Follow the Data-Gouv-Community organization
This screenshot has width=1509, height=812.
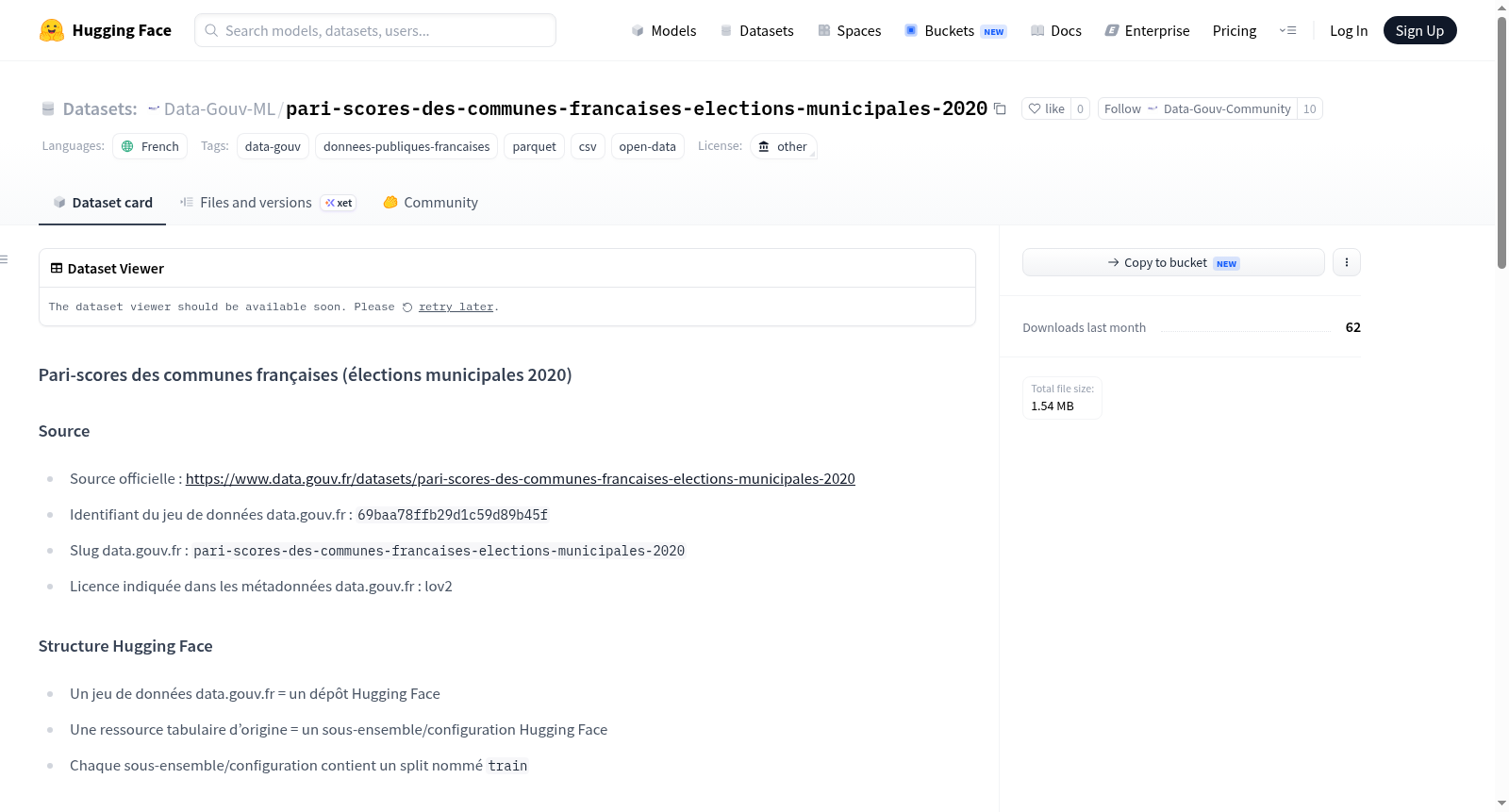click(1197, 109)
